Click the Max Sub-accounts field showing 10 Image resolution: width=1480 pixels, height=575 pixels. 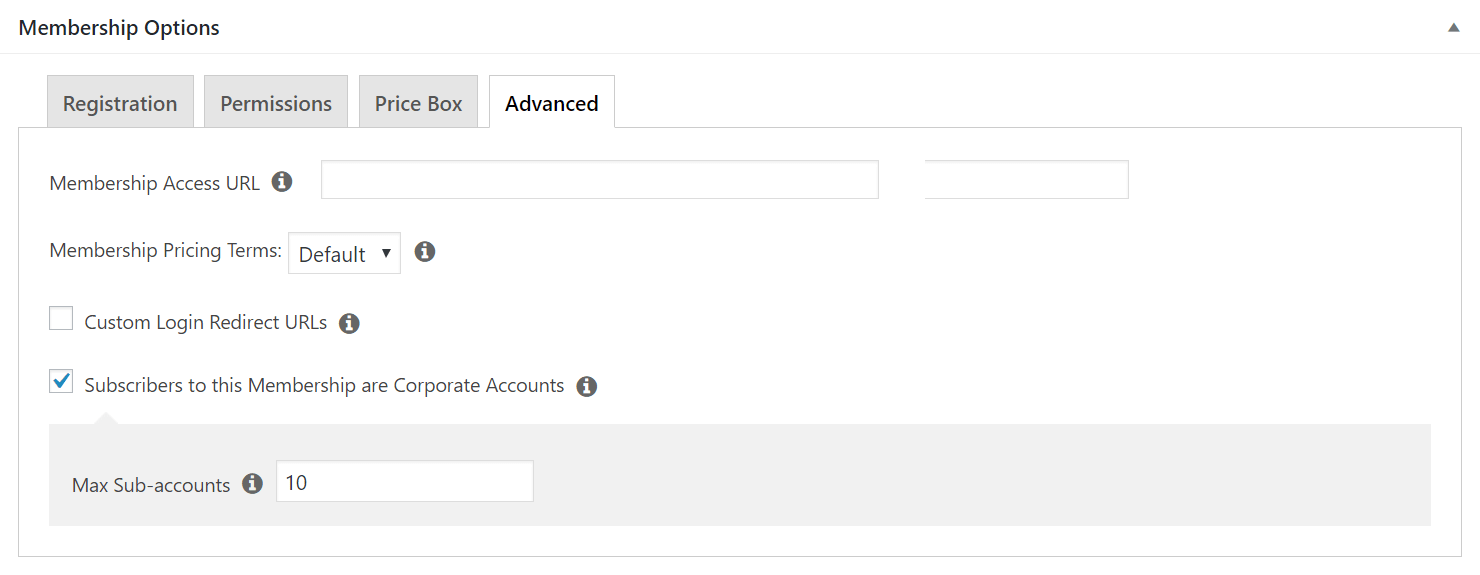click(405, 481)
